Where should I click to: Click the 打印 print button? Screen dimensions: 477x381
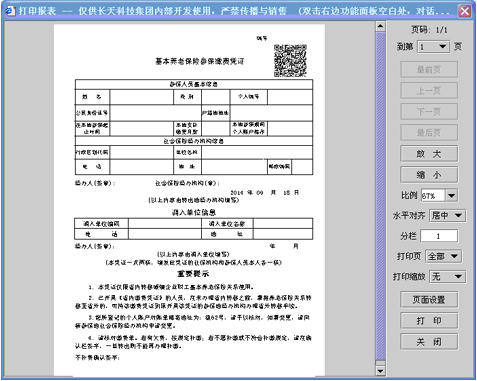(x=429, y=321)
